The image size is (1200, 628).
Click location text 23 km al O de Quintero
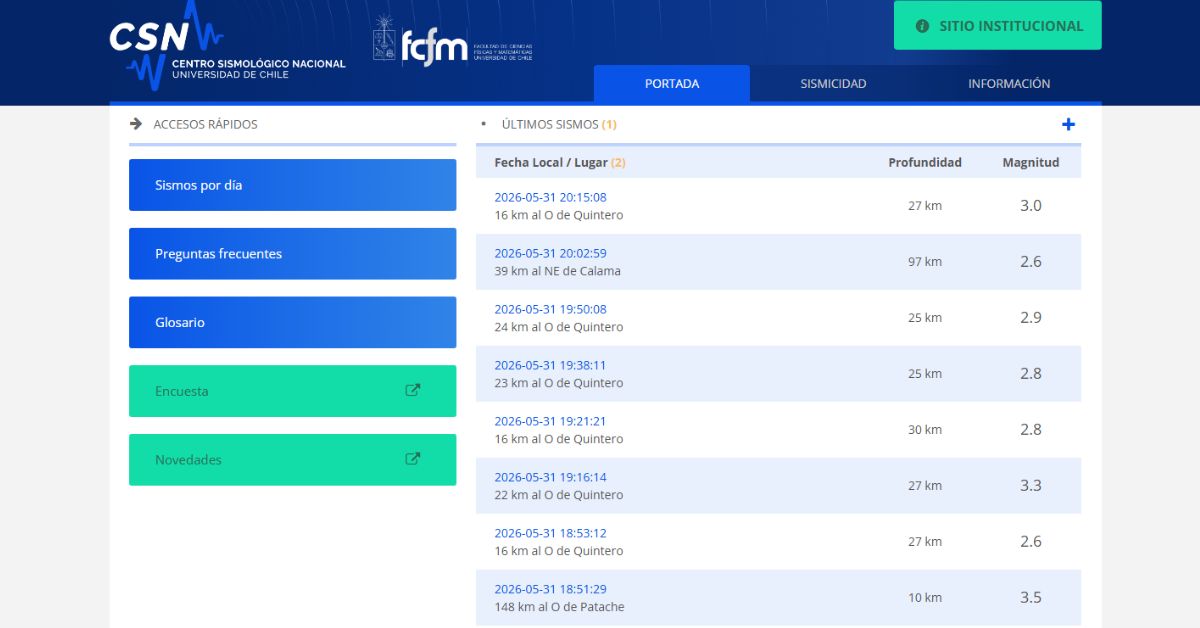point(558,383)
